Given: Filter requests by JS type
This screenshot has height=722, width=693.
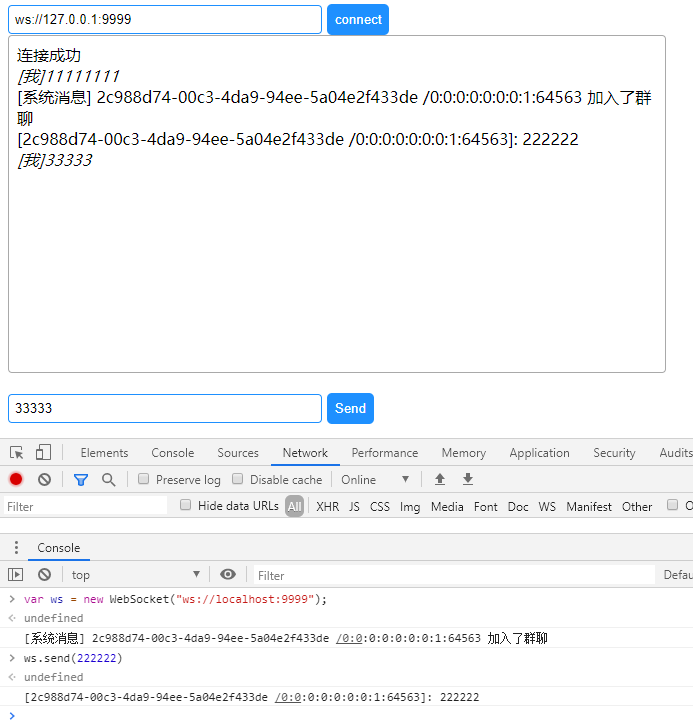Looking at the screenshot, I should pos(354,507).
